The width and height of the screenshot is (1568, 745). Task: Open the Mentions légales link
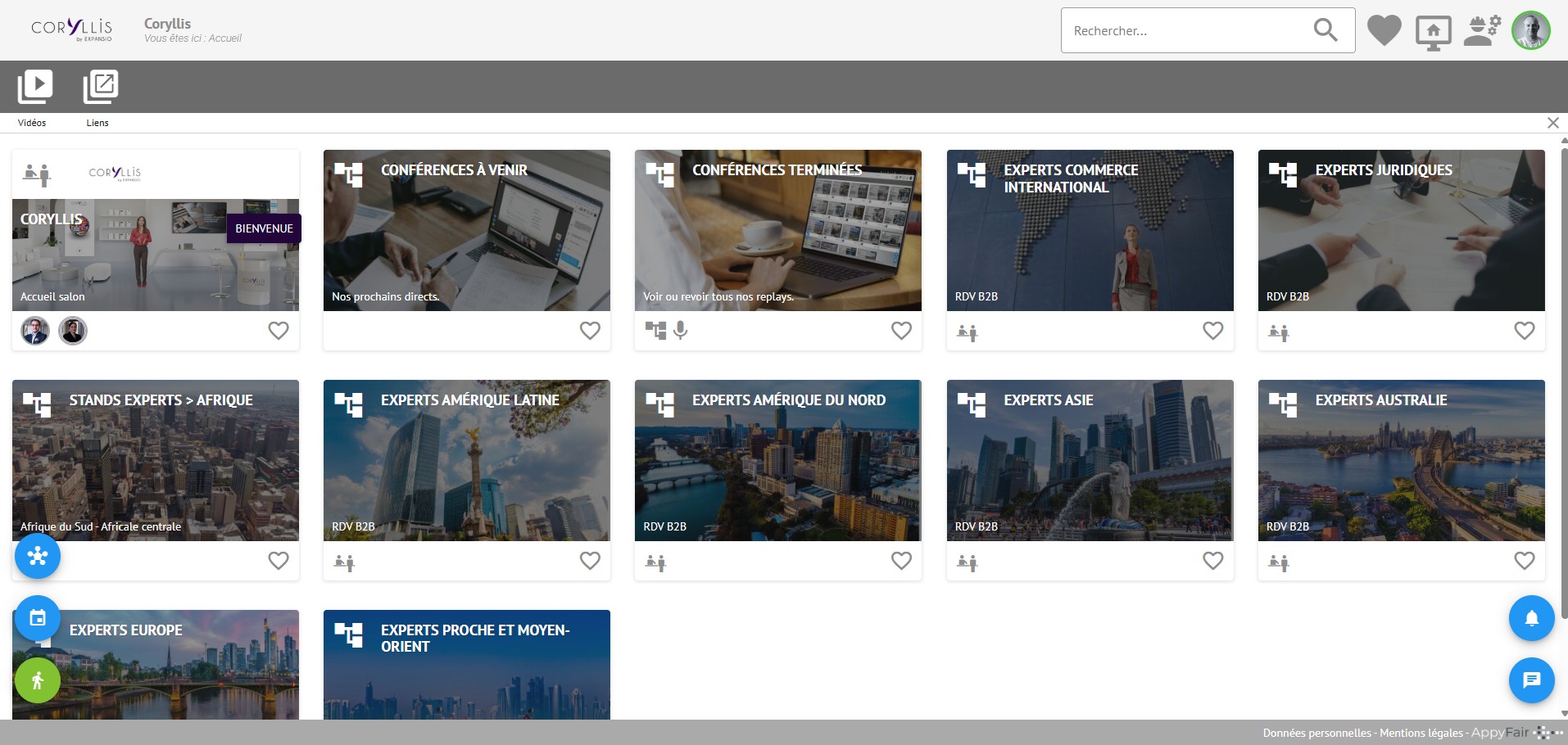(1421, 733)
